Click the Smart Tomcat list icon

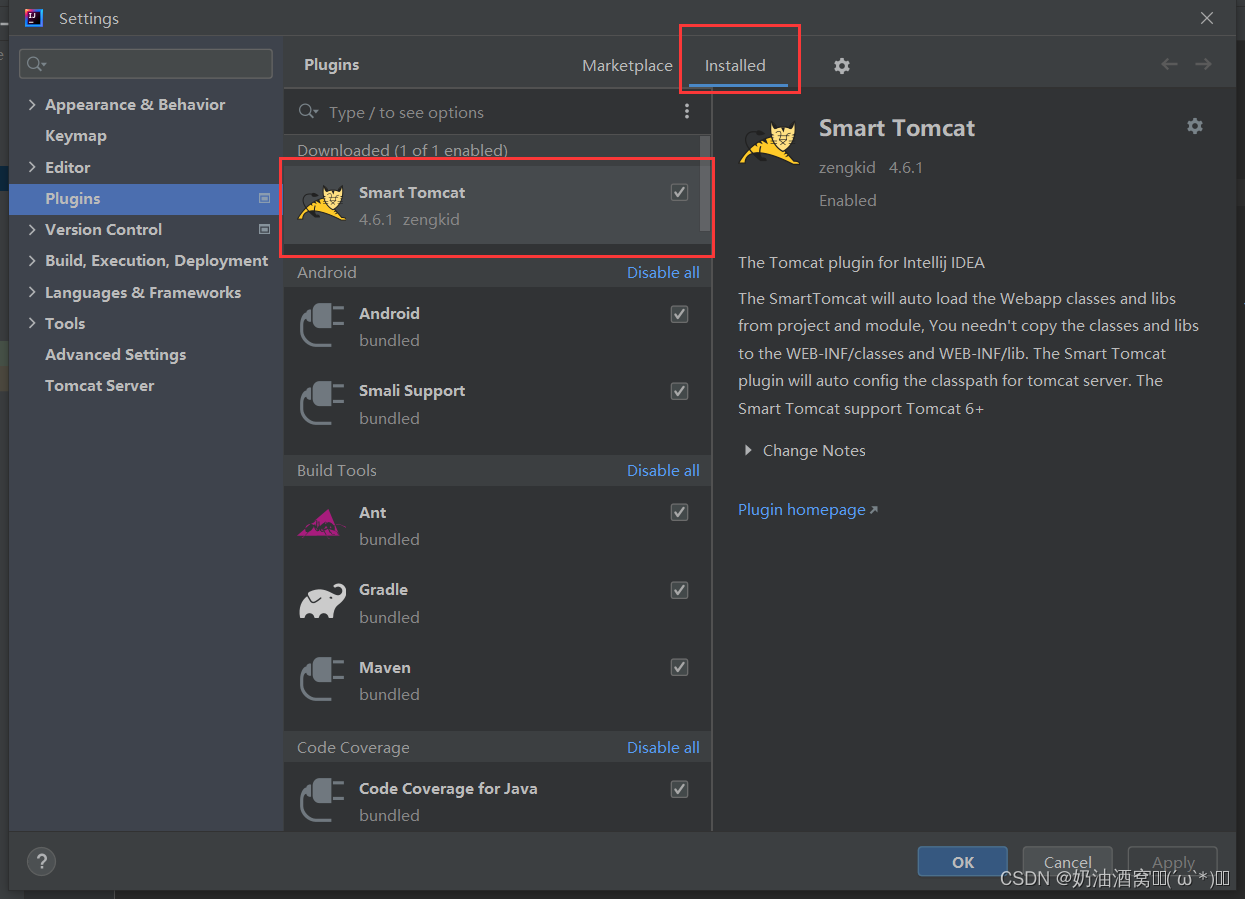tap(322, 204)
